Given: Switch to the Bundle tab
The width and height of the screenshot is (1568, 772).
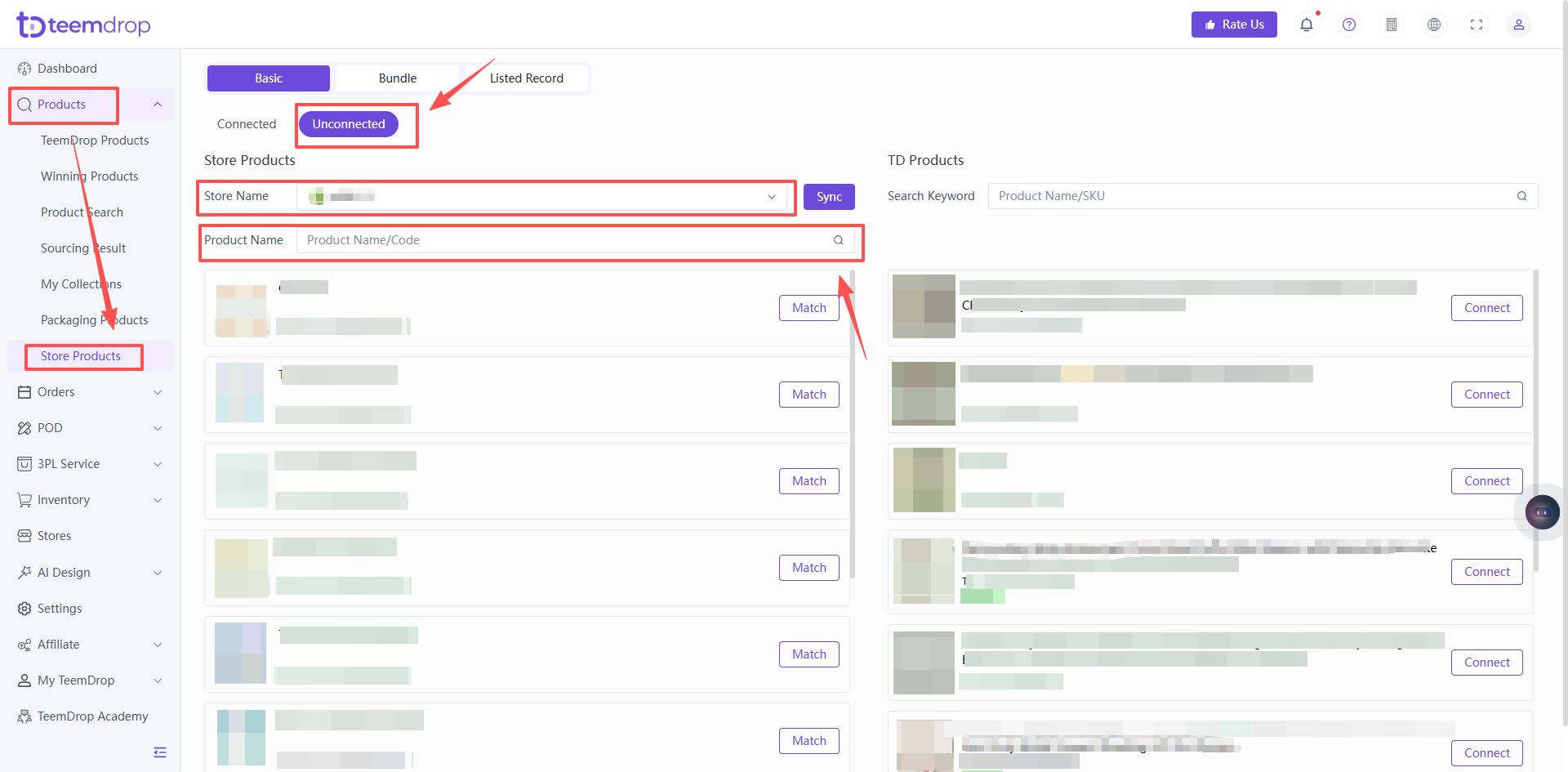Looking at the screenshot, I should (398, 78).
